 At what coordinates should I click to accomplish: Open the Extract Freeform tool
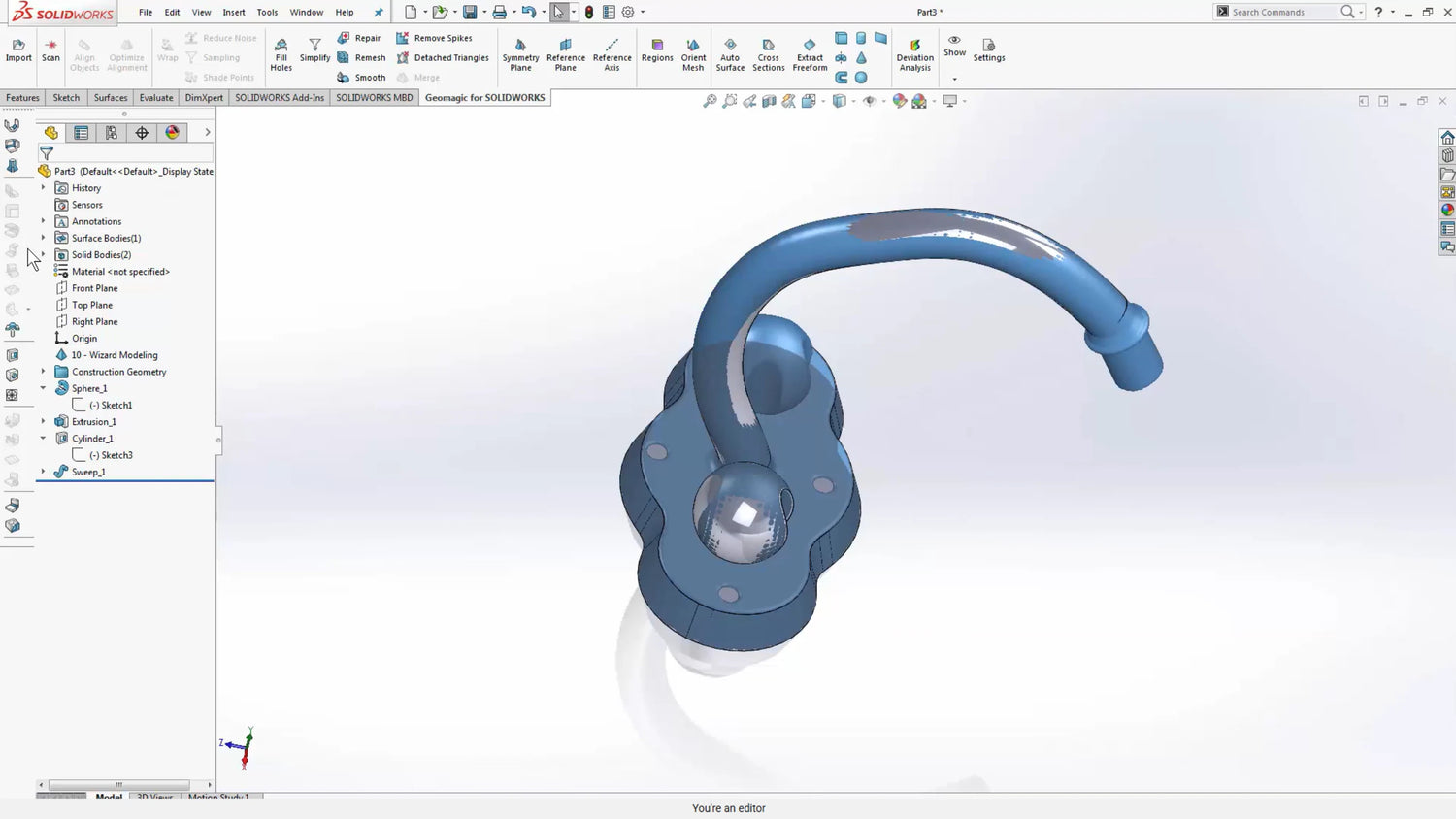810,54
